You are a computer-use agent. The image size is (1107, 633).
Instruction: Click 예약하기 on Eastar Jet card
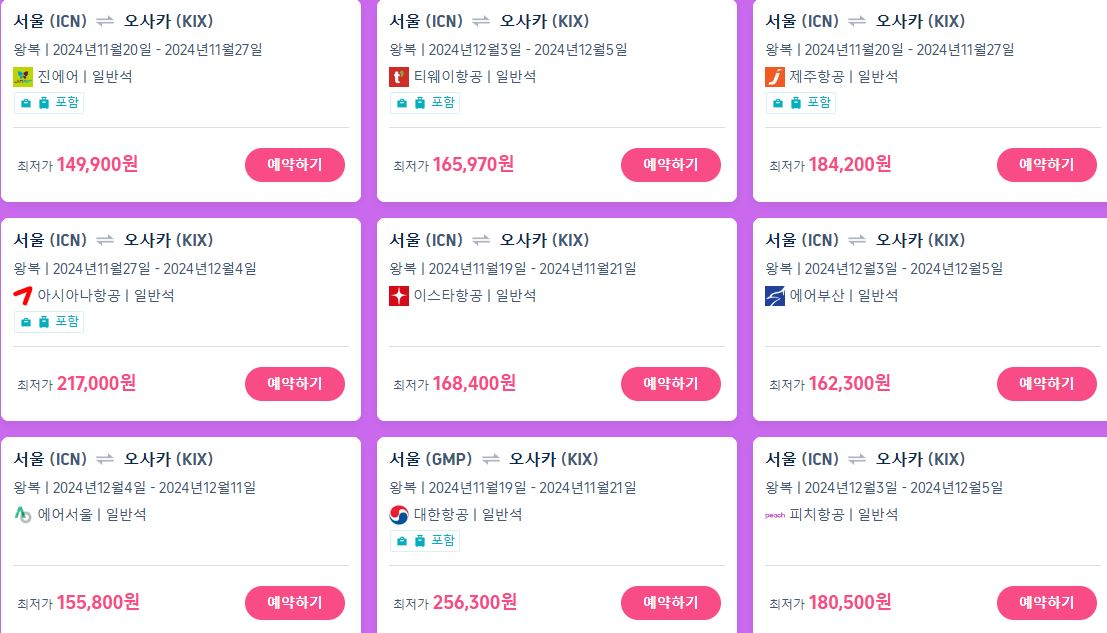[671, 383]
